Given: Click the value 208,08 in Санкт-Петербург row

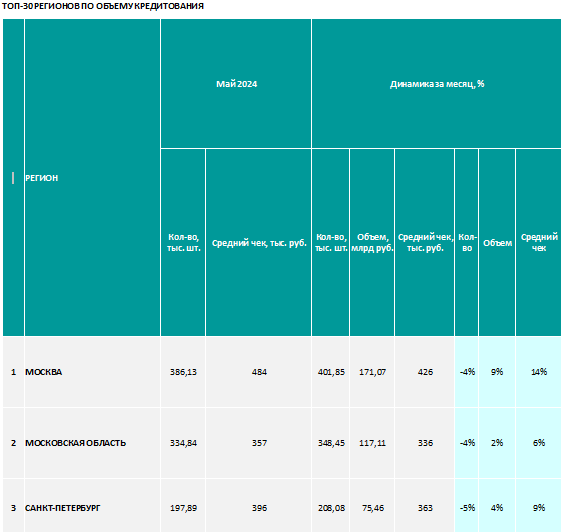Looking at the screenshot, I should click(x=331, y=508).
